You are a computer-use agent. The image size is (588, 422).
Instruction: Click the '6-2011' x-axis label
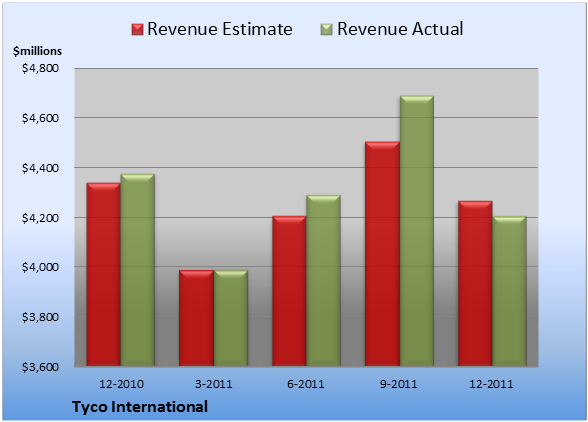(x=306, y=384)
